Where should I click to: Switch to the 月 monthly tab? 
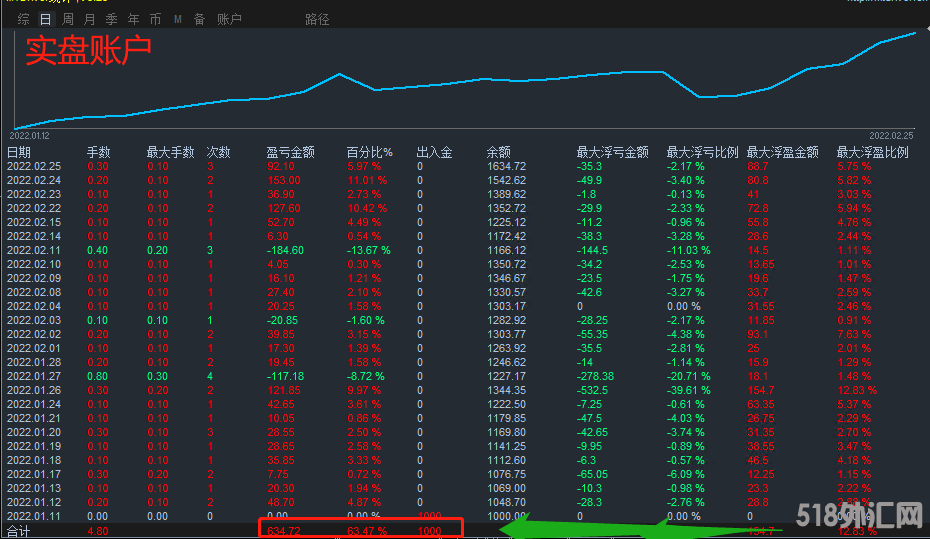coord(90,19)
